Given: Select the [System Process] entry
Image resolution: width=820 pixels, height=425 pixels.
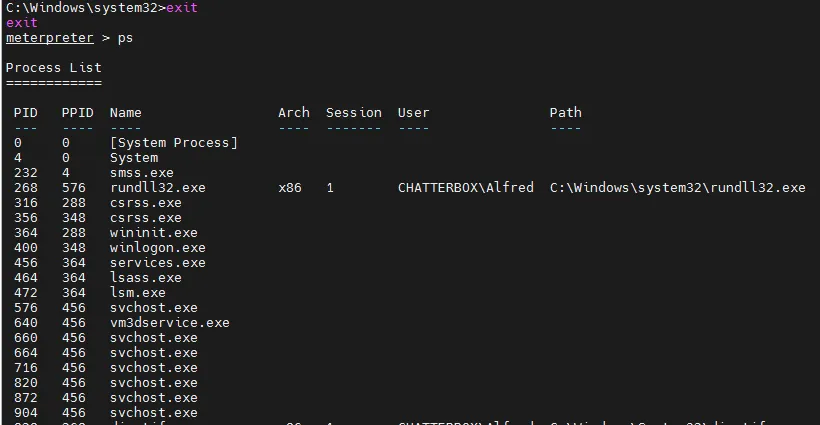Looking at the screenshot, I should click(x=174, y=143).
